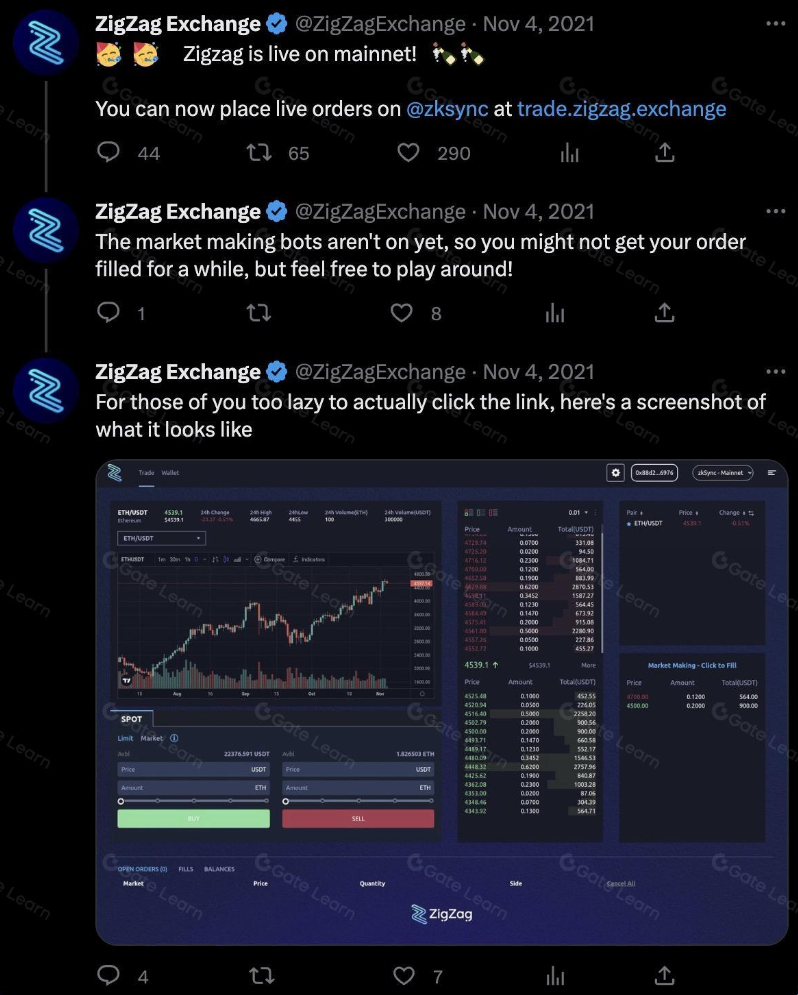Open reply on the screenshot tweet
This screenshot has height=995, width=798.
click(110, 974)
